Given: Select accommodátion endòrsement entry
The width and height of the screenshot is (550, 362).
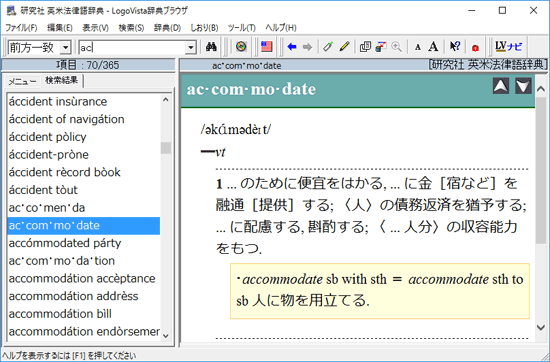Looking at the screenshot, I should (83, 332).
